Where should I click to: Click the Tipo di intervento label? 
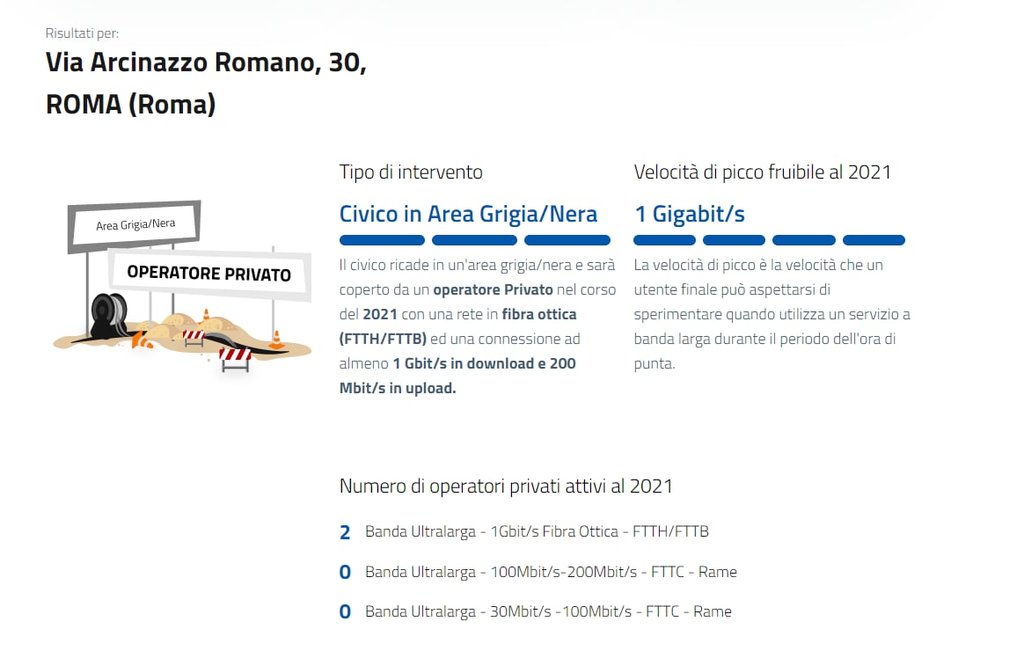pyautogui.click(x=411, y=172)
